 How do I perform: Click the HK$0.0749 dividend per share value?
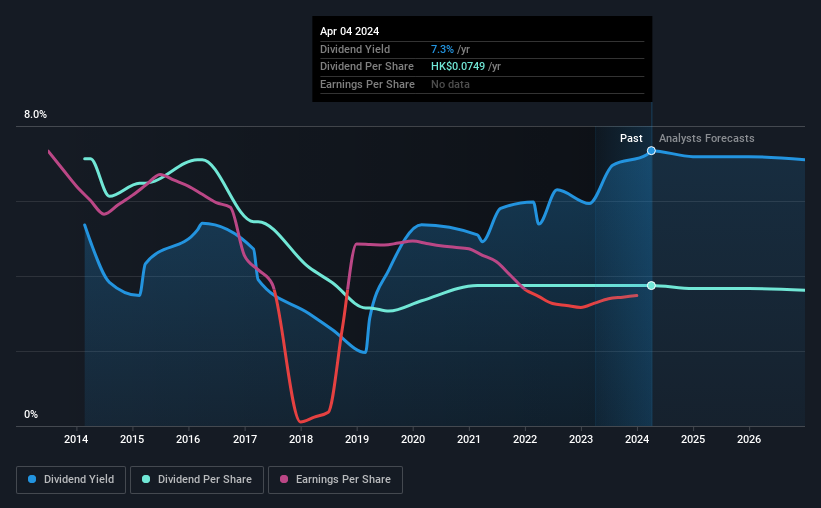click(458, 67)
